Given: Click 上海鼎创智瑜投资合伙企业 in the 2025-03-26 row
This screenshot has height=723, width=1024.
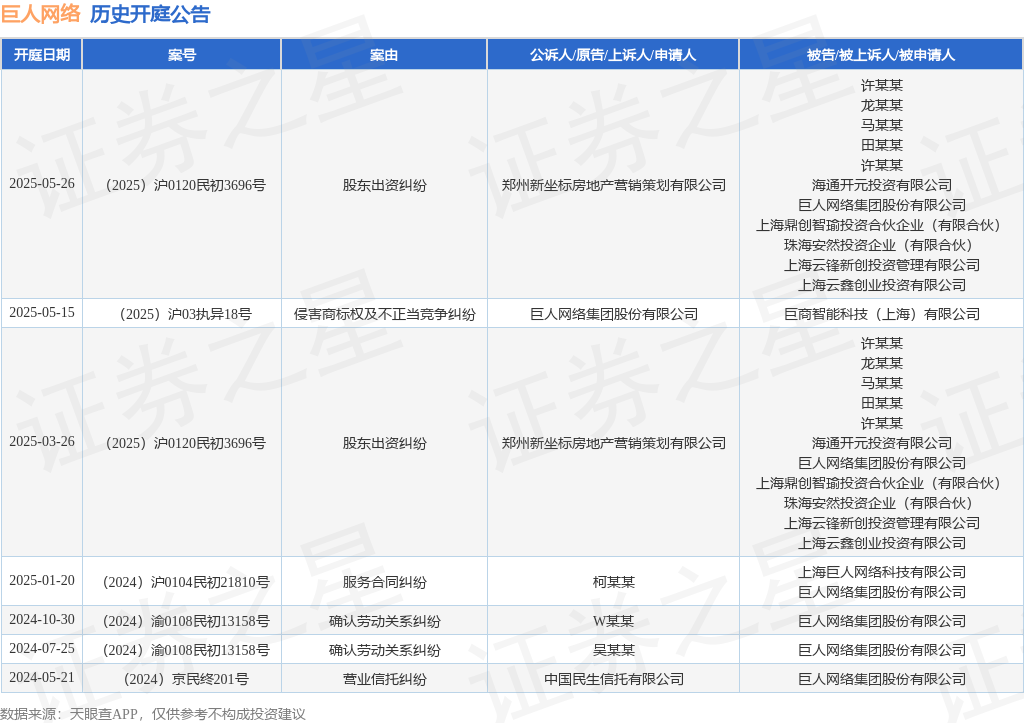Looking at the screenshot, I should tap(839, 483).
